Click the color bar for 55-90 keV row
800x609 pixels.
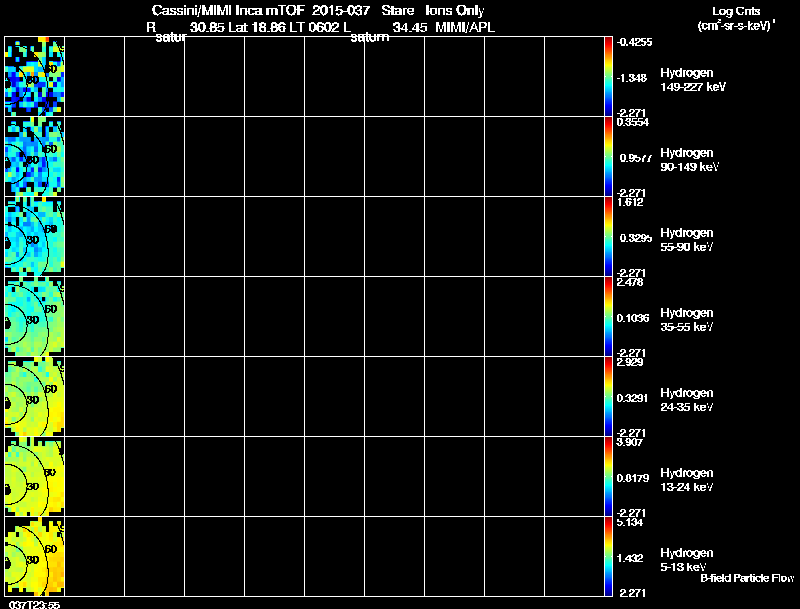coord(608,237)
